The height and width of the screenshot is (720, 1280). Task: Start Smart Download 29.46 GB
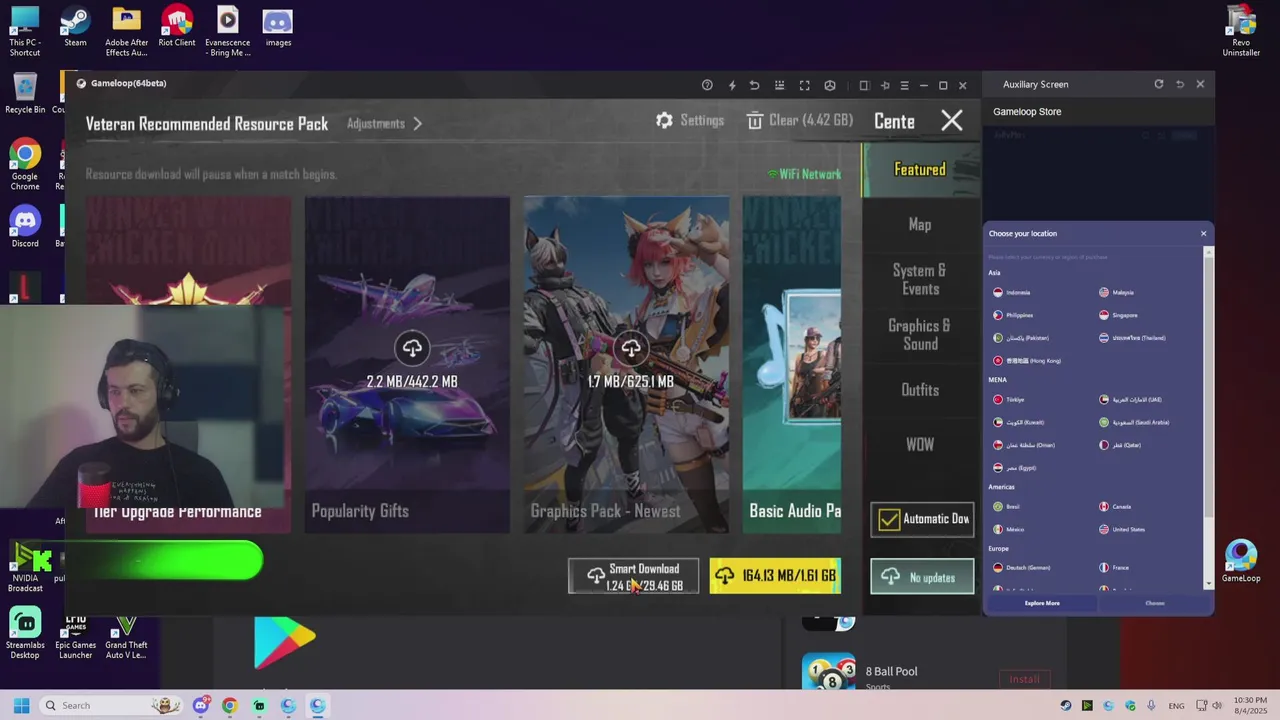pyautogui.click(x=633, y=576)
